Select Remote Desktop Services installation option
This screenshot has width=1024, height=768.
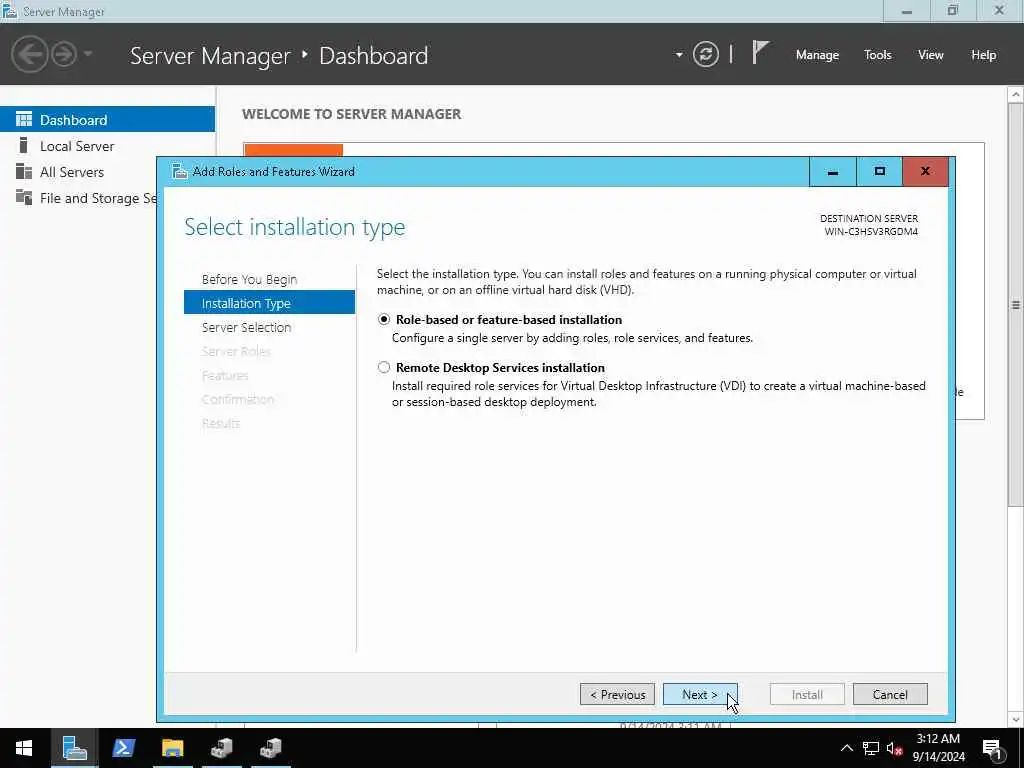[384, 367]
